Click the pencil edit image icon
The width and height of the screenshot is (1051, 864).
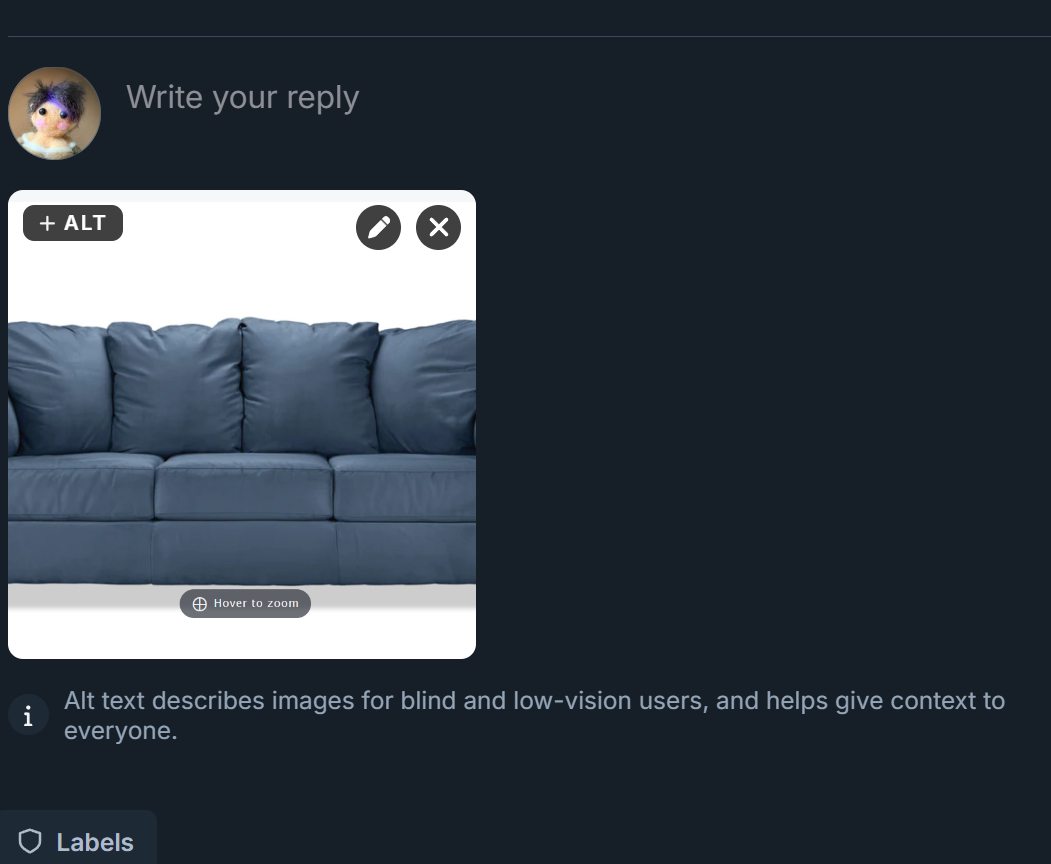(x=379, y=227)
